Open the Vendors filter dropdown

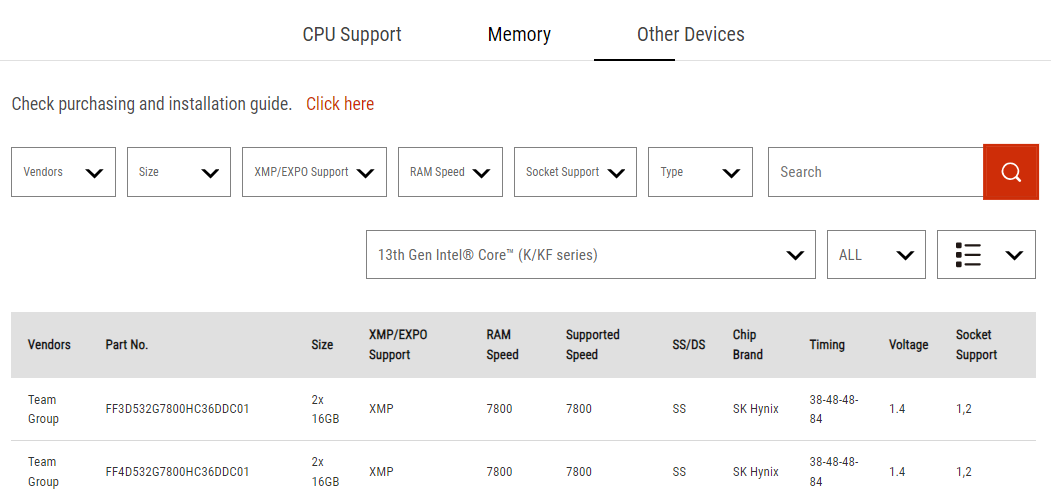pyautogui.click(x=63, y=172)
